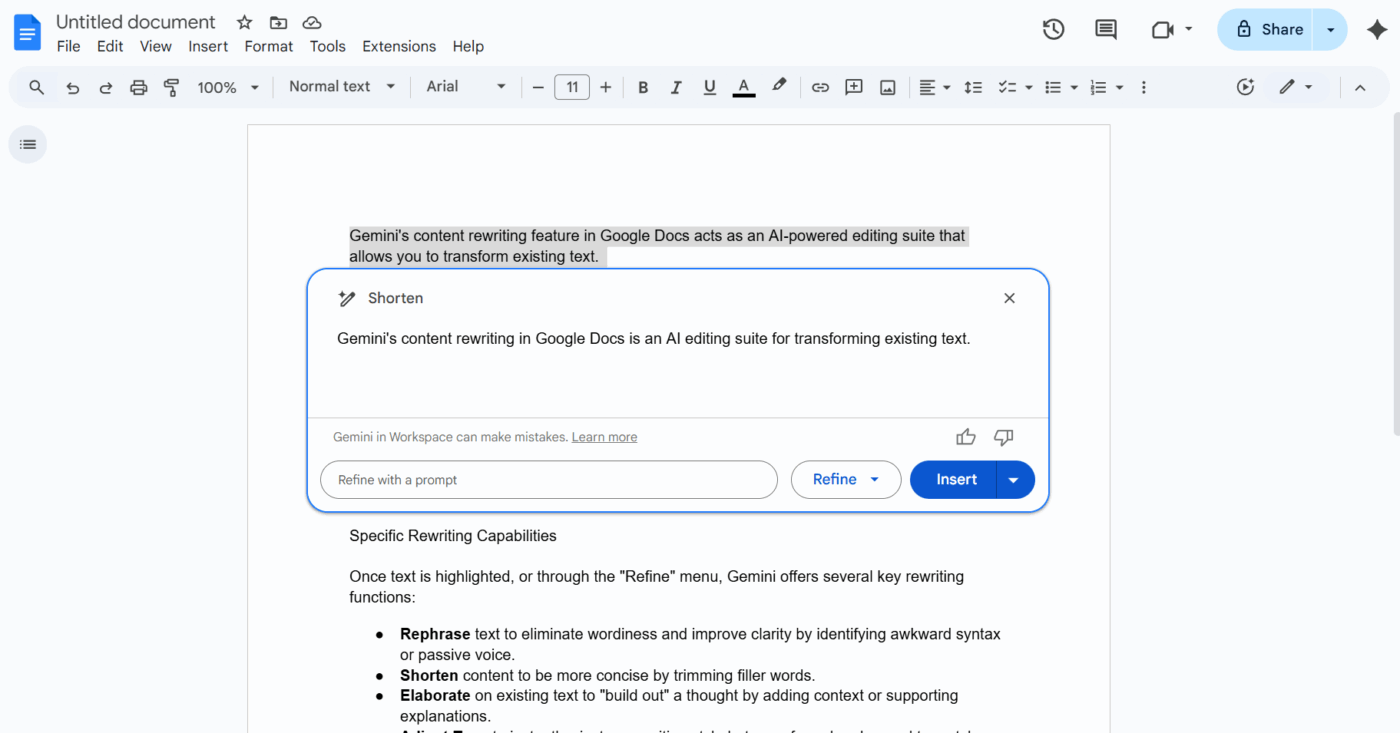The width and height of the screenshot is (1400, 733).
Task: Show the document outline icon
Action: click(x=28, y=145)
